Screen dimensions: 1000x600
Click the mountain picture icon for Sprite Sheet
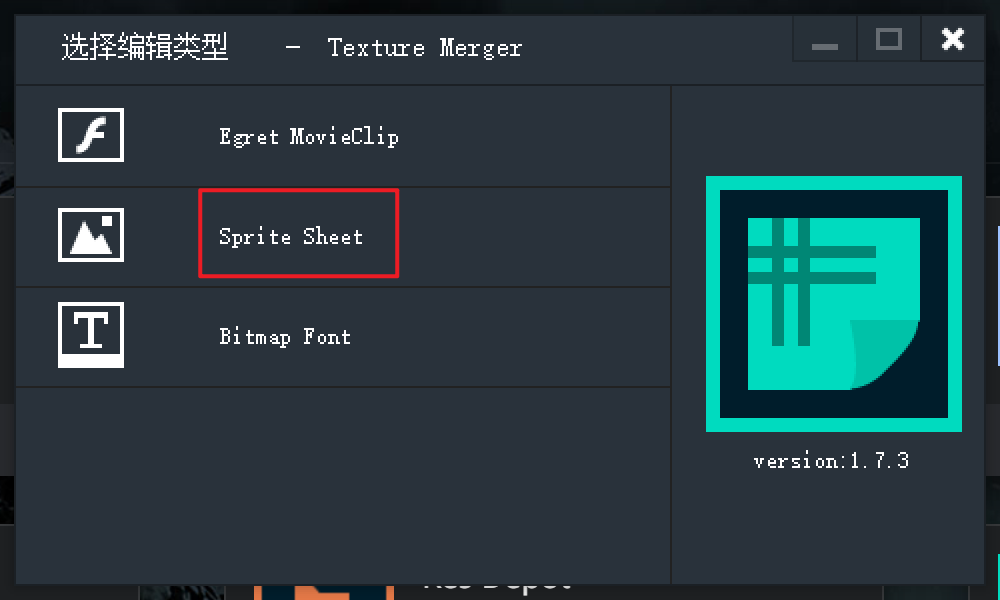click(x=91, y=235)
